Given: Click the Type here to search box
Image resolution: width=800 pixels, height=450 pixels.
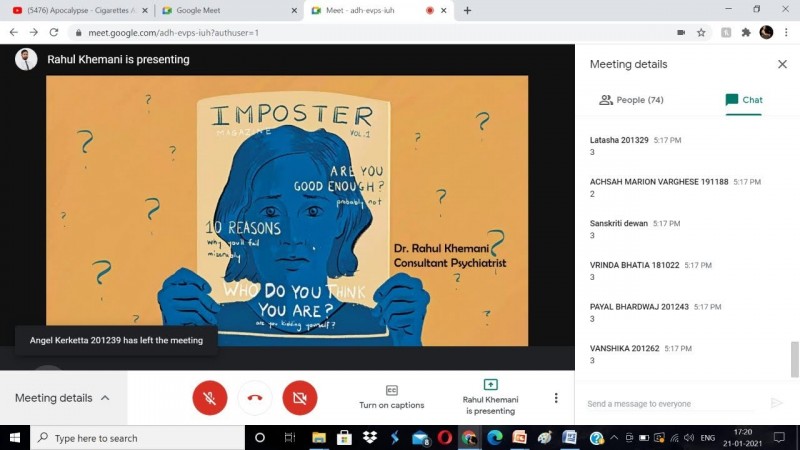Looking at the screenshot, I should click(137, 438).
